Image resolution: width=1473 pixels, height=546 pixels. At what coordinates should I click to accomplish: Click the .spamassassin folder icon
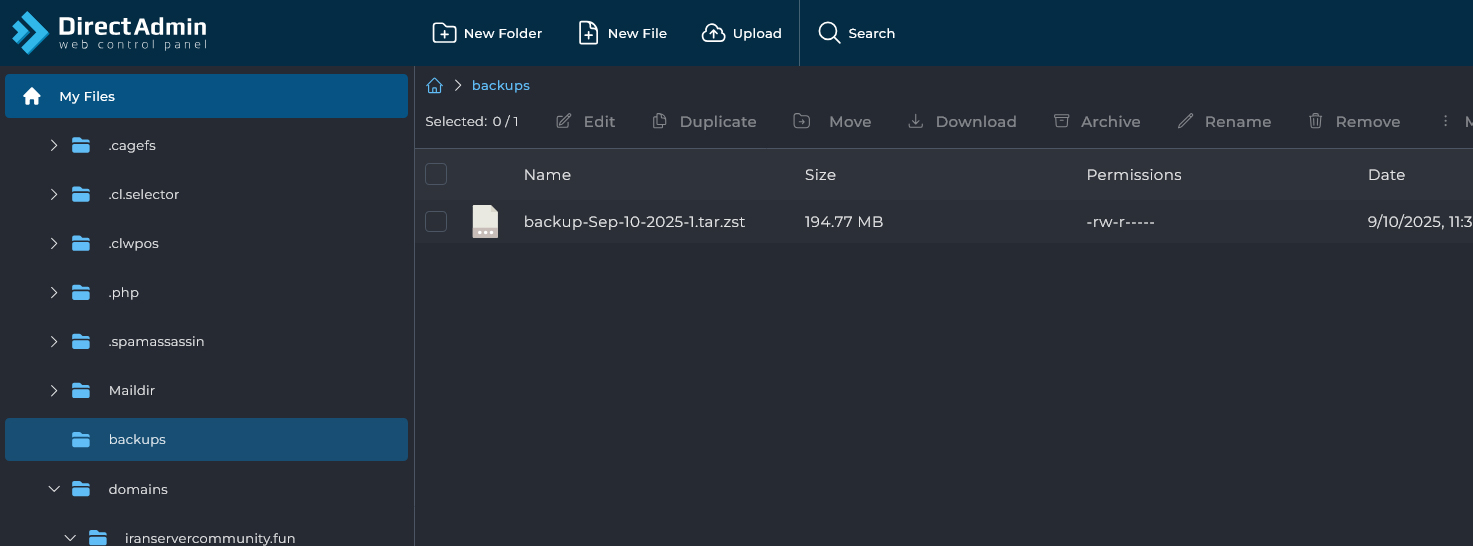pyautogui.click(x=82, y=341)
